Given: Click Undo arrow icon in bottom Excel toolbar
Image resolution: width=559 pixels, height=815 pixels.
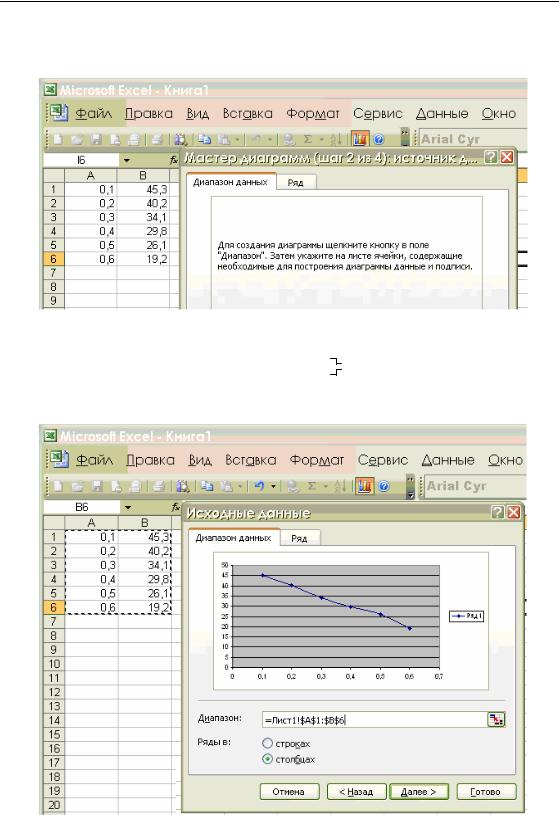Looking at the screenshot, I should [x=260, y=487].
